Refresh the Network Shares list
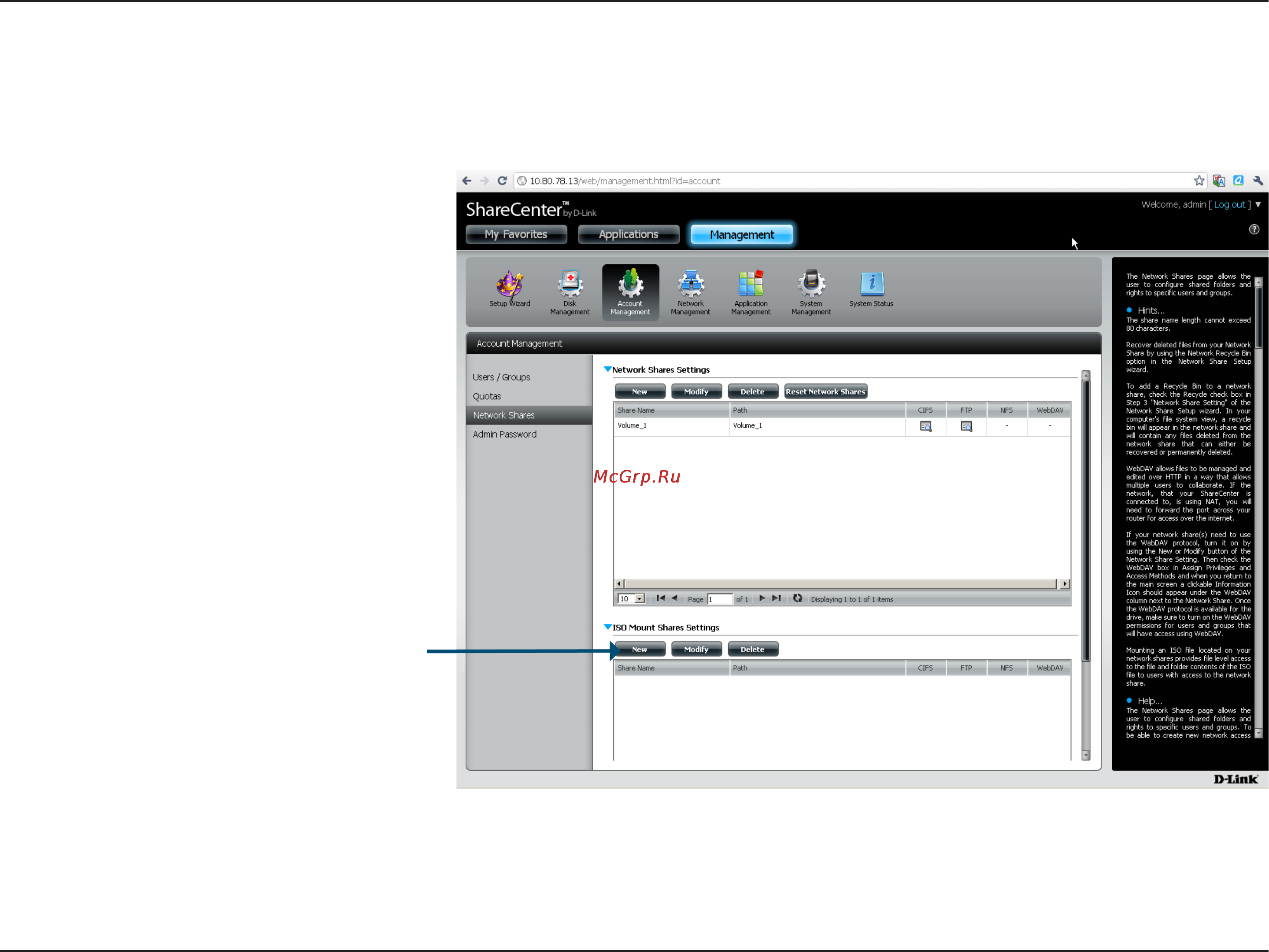 click(797, 598)
